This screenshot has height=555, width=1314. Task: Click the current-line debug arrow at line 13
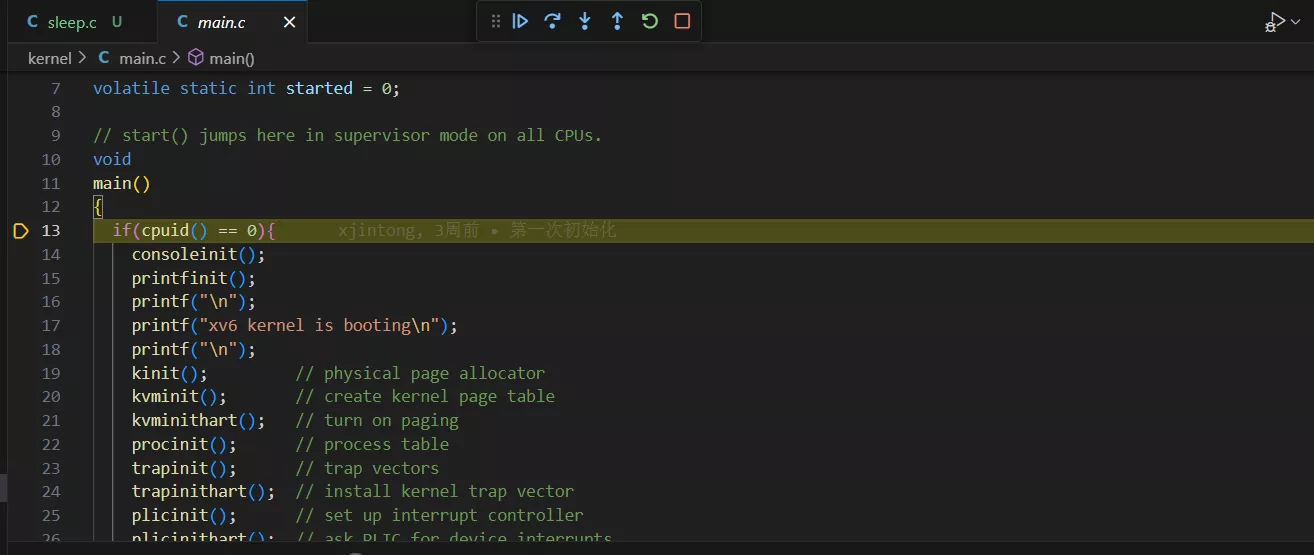click(21, 231)
